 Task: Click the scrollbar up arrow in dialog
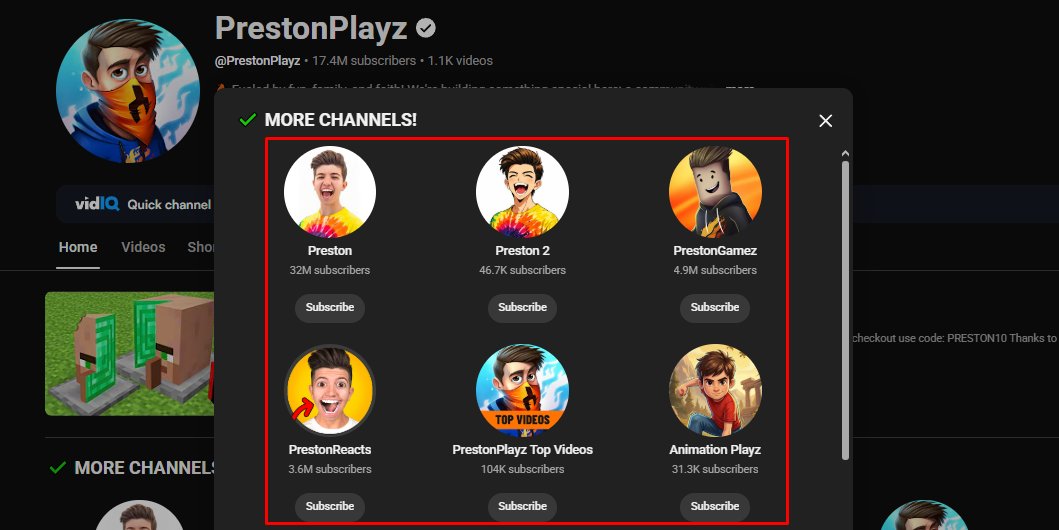coord(845,154)
